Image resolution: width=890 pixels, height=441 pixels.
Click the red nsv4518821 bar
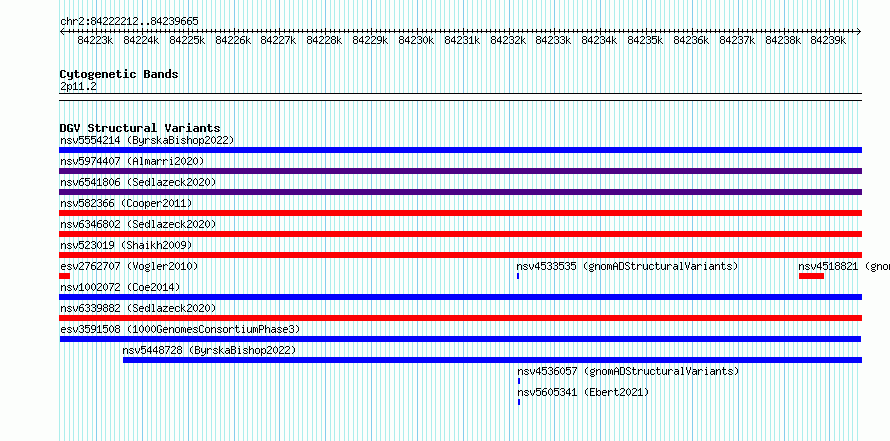(811, 276)
